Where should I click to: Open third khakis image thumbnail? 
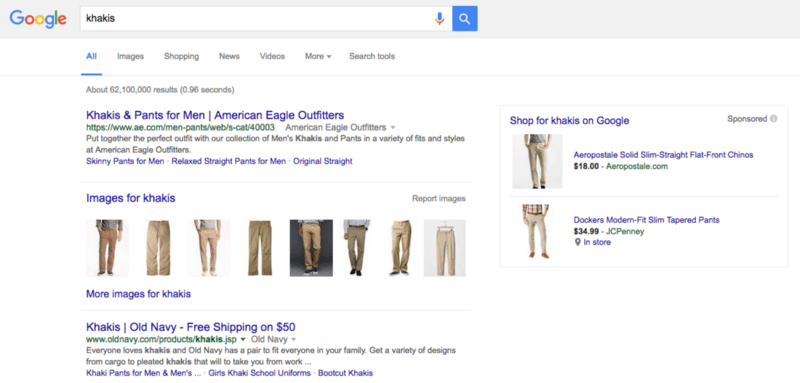[209, 248]
